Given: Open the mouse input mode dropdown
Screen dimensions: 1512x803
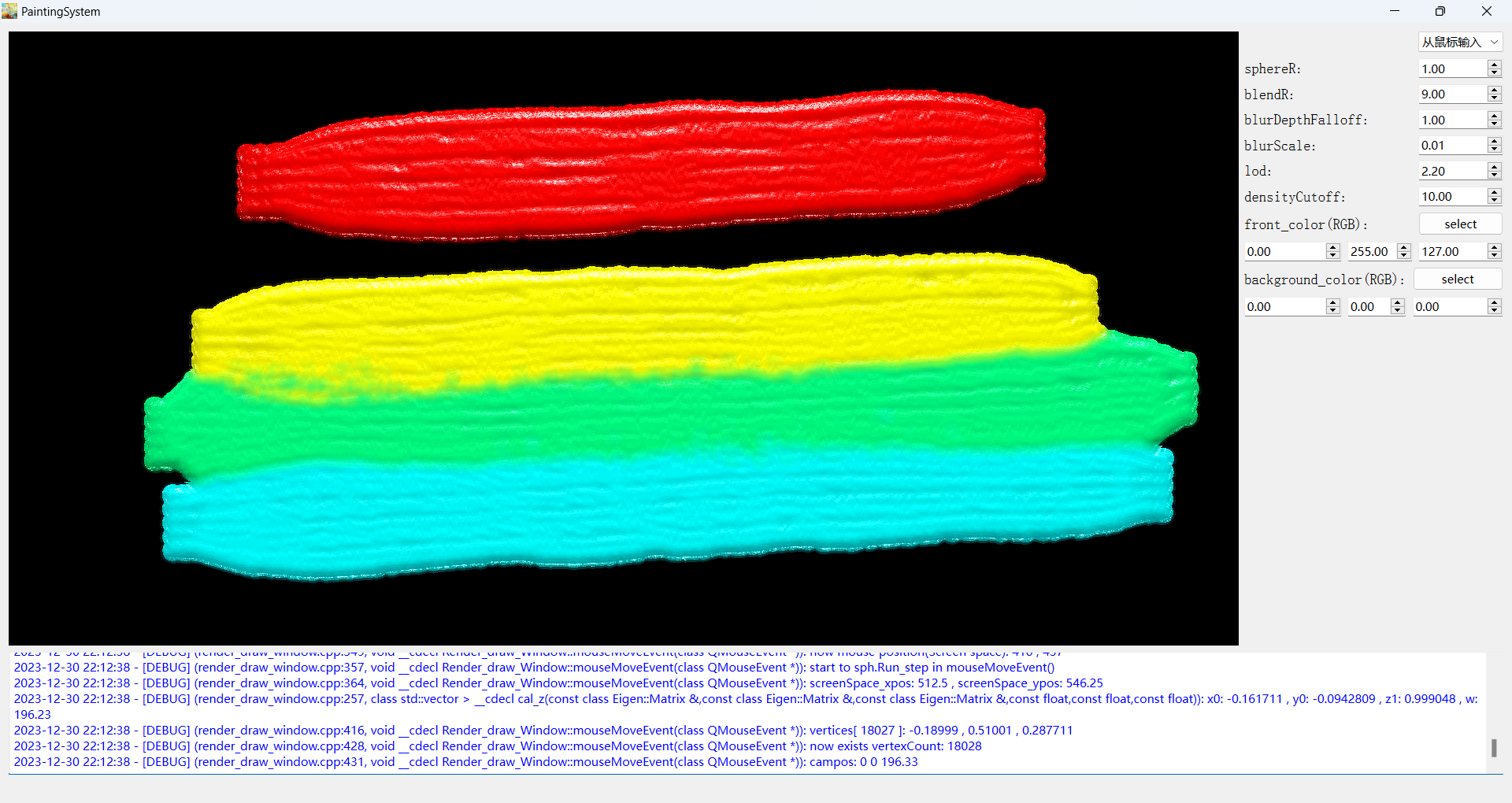Looking at the screenshot, I should 1460,43.
